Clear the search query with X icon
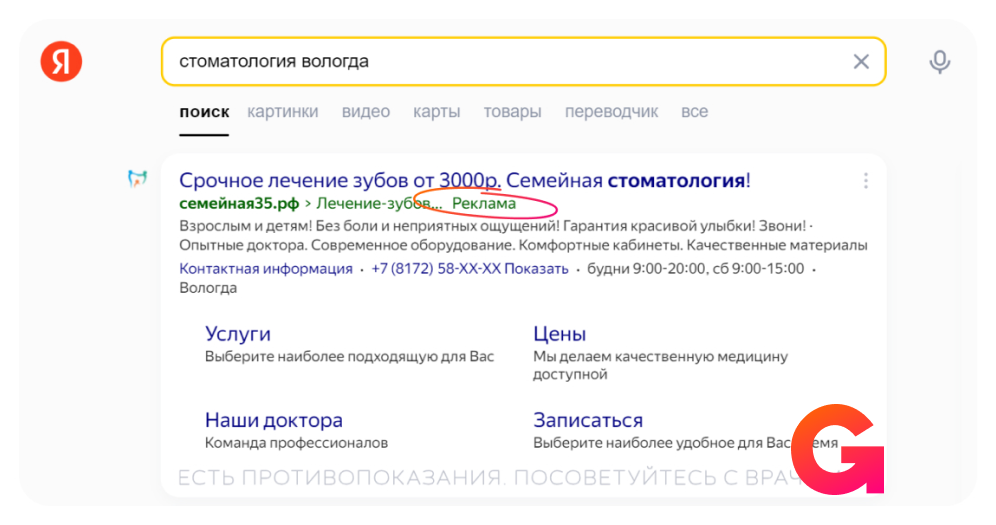Image resolution: width=996 pixels, height=525 pixels. (860, 62)
